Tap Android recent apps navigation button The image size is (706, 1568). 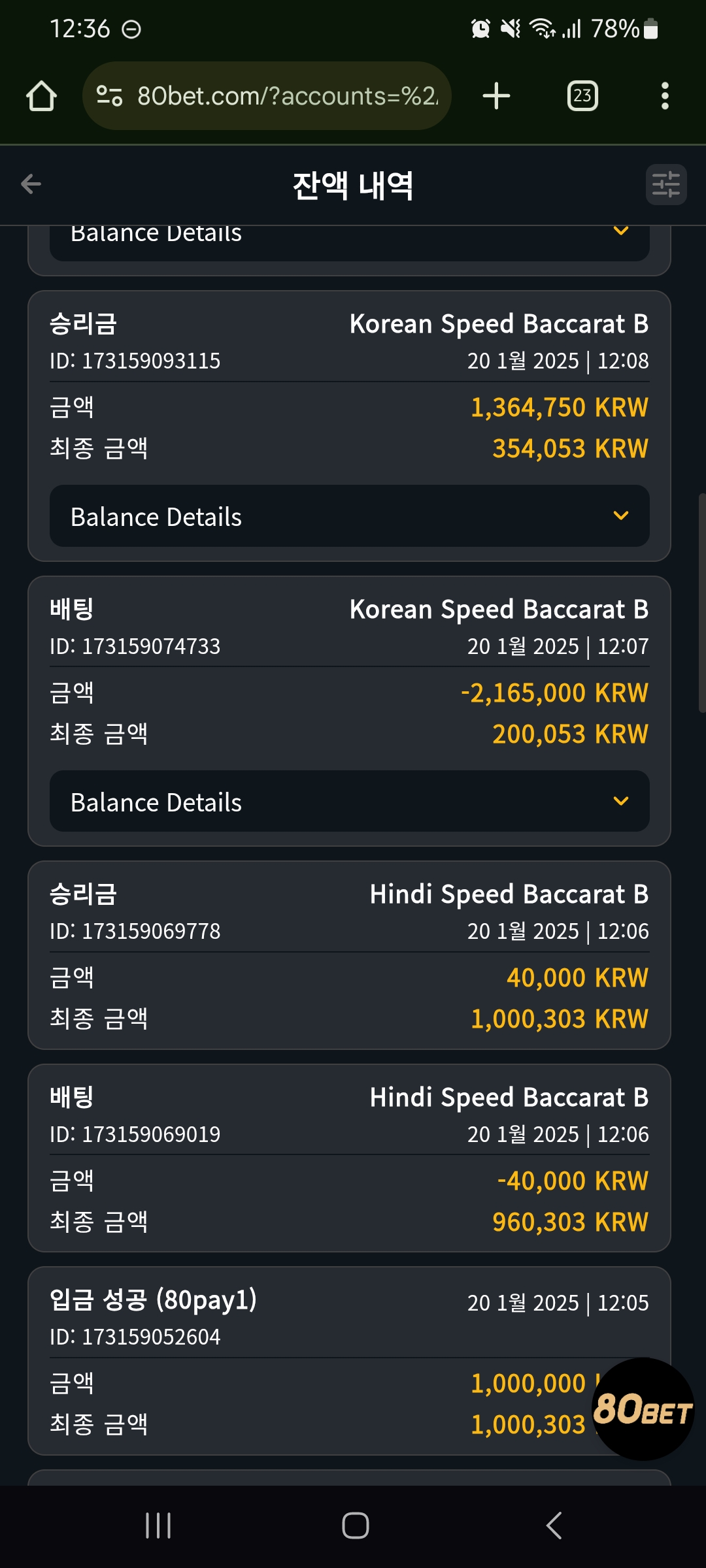[x=158, y=1526]
